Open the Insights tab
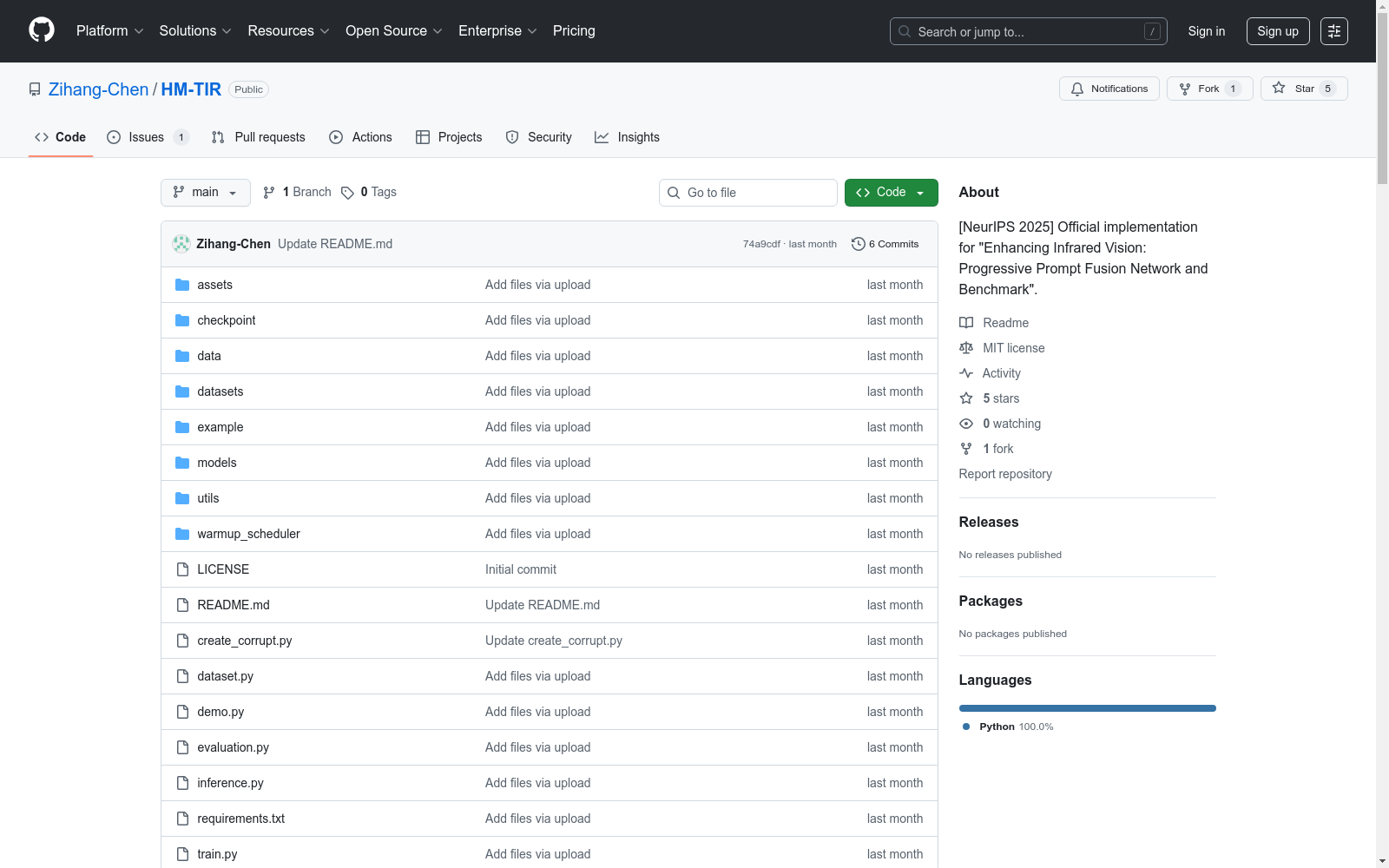The height and width of the screenshot is (868, 1389). tap(627, 137)
